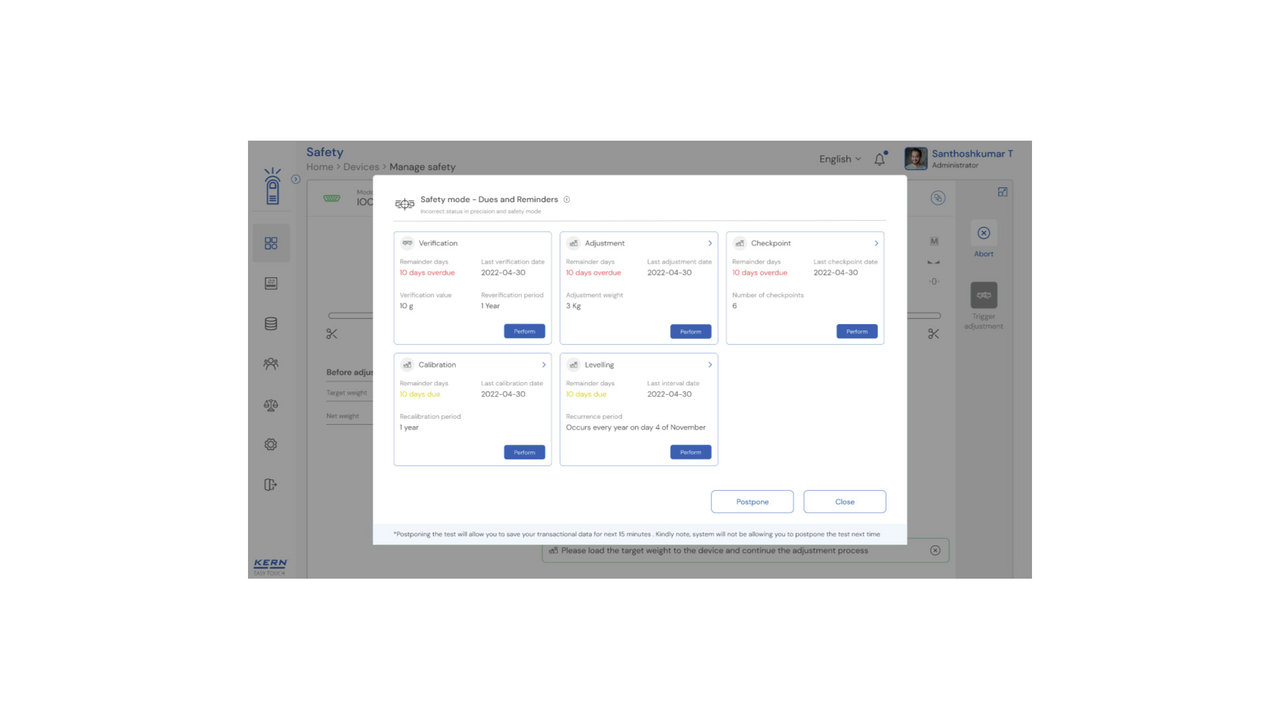Click the logout icon in sidebar
The width and height of the screenshot is (1280, 720).
[271, 485]
